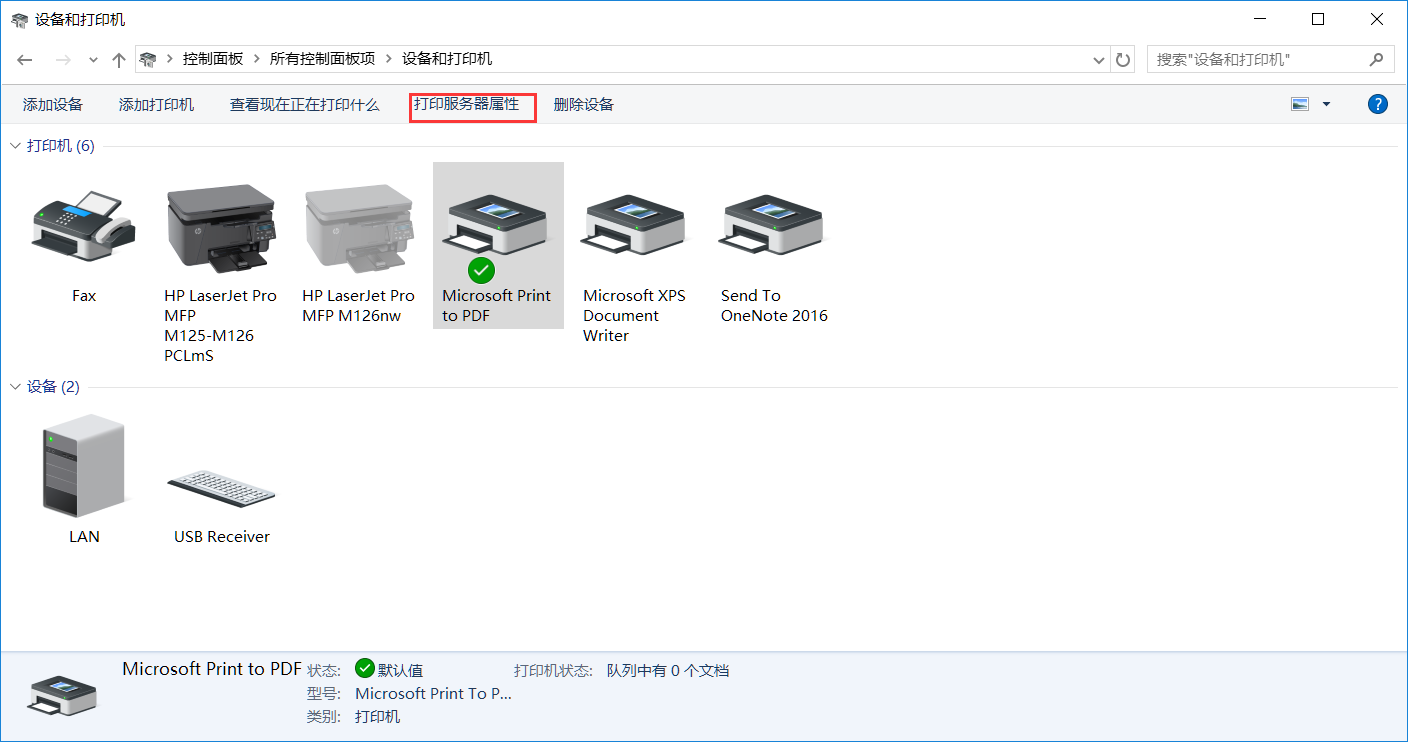Click 默认值 status in details pane
The image size is (1408, 742).
click(400, 670)
